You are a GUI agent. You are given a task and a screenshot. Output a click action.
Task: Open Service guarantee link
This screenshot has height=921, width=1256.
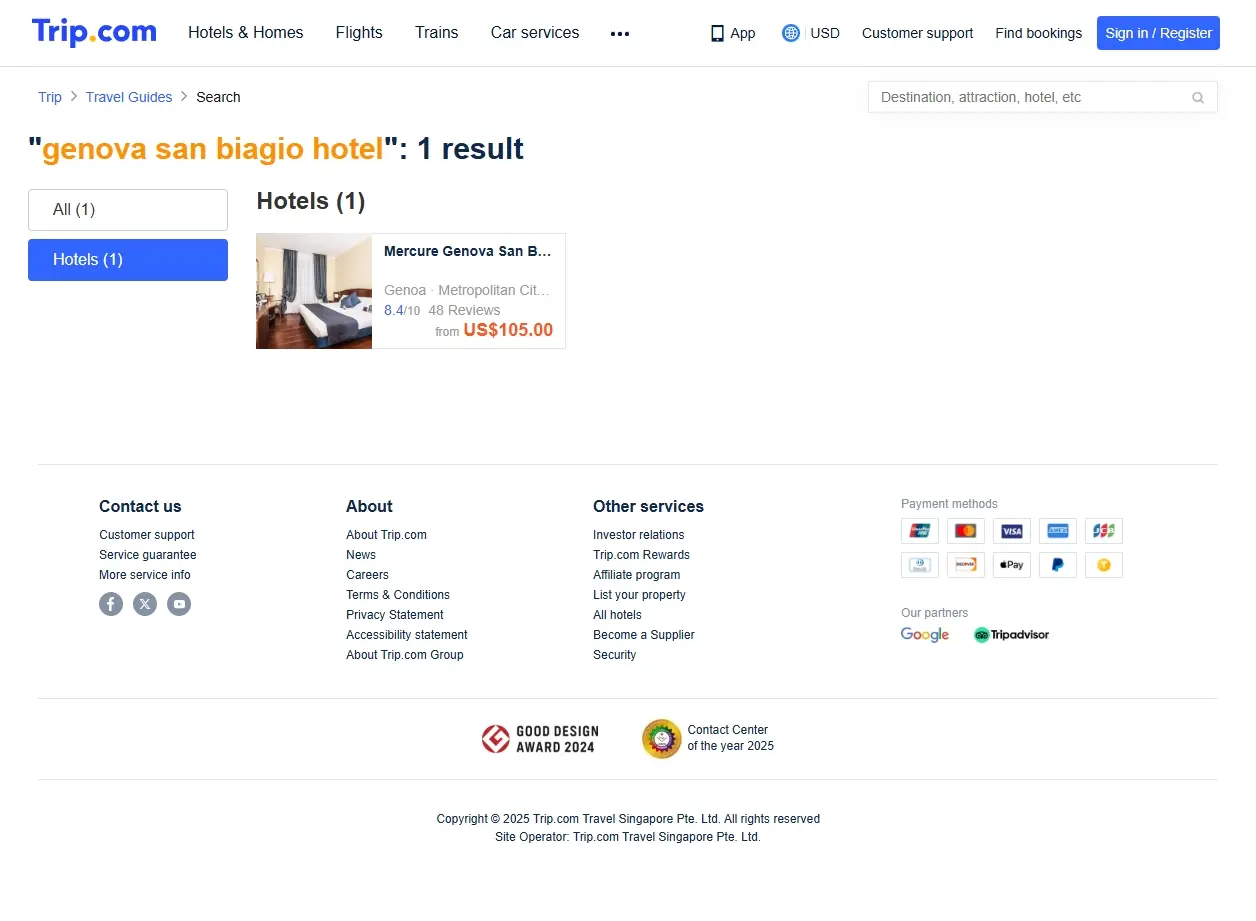point(148,555)
